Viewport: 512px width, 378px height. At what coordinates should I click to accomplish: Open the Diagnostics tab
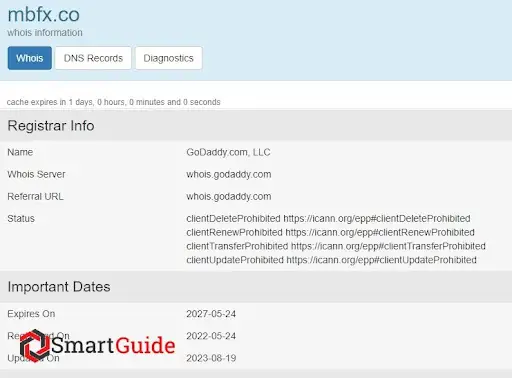pos(168,58)
